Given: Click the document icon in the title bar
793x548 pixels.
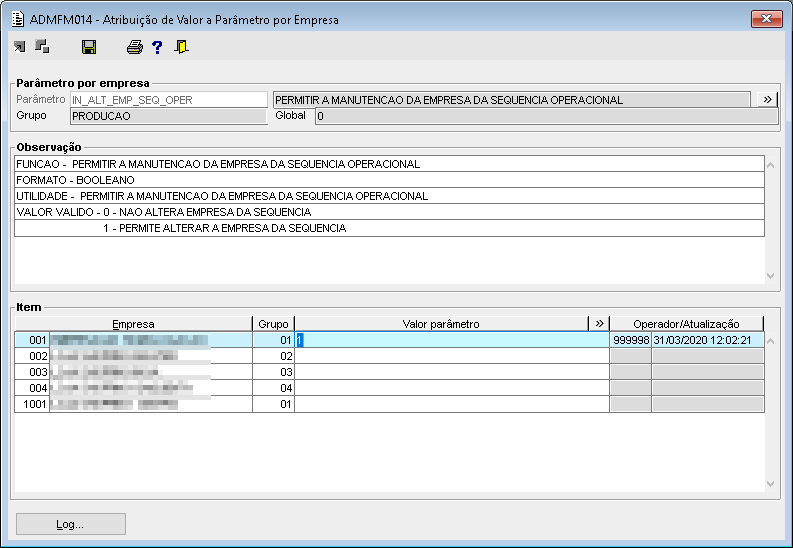Looking at the screenshot, I should pos(18,19).
